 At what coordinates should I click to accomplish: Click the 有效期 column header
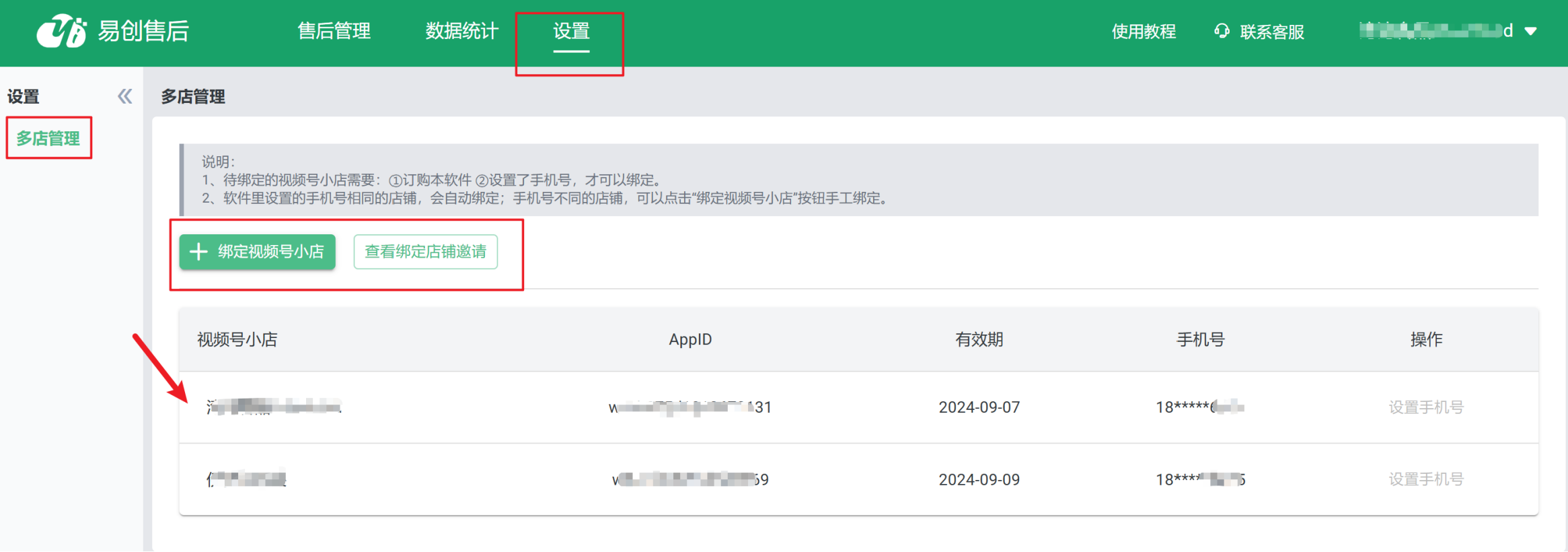979,339
